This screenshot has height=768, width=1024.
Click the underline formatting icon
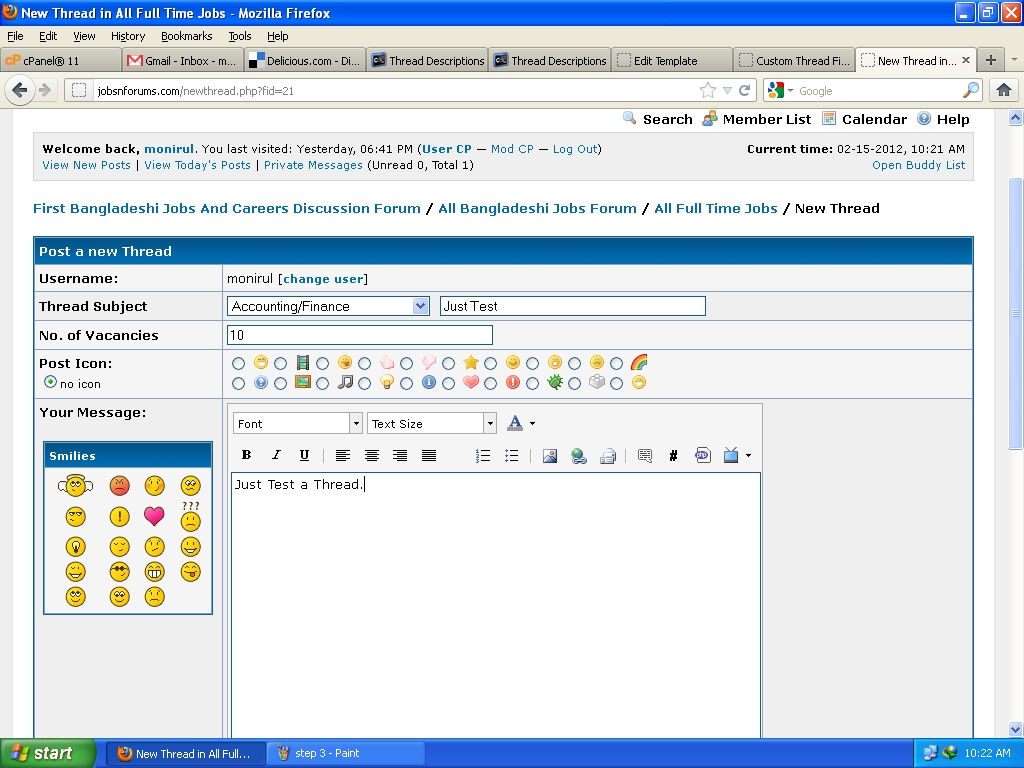click(x=305, y=456)
